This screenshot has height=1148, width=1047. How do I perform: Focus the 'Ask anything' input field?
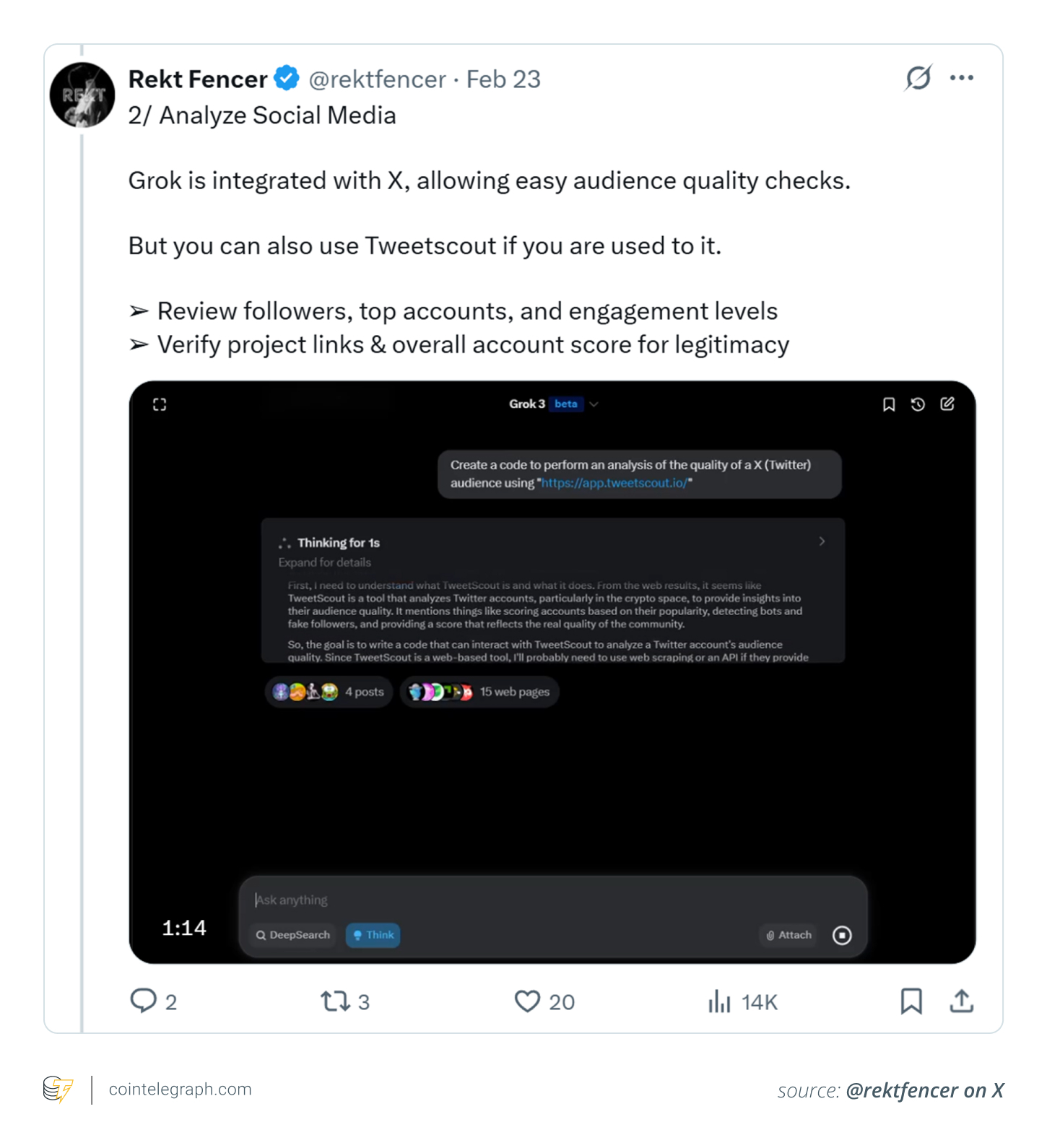coord(505,900)
